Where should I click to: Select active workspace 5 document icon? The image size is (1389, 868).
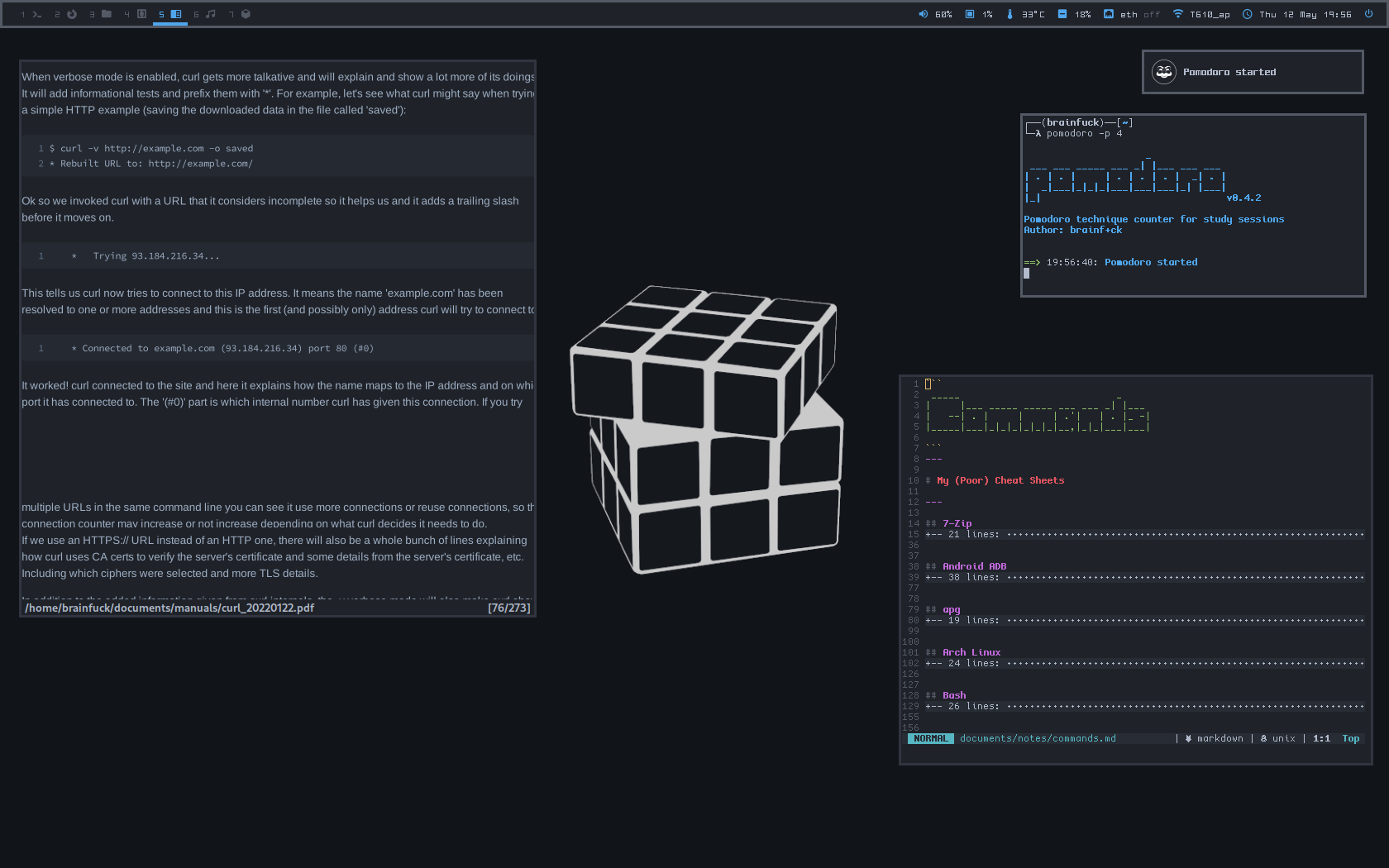coord(176,14)
